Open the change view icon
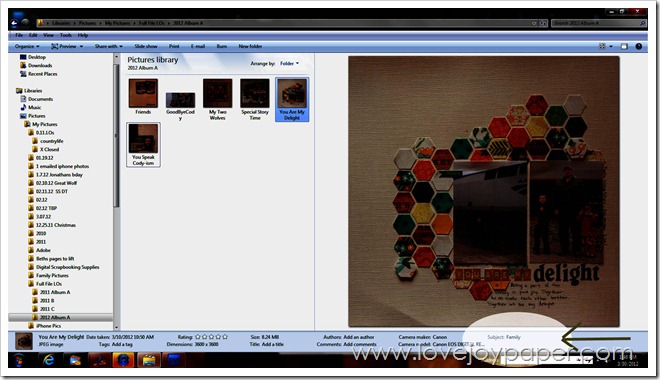 [x=602, y=46]
